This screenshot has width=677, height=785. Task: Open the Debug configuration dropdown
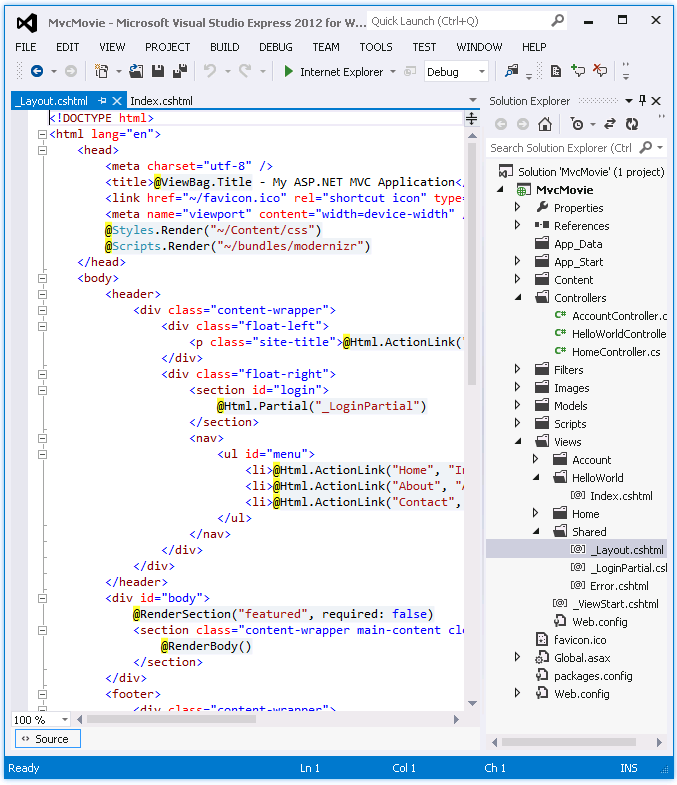point(482,72)
